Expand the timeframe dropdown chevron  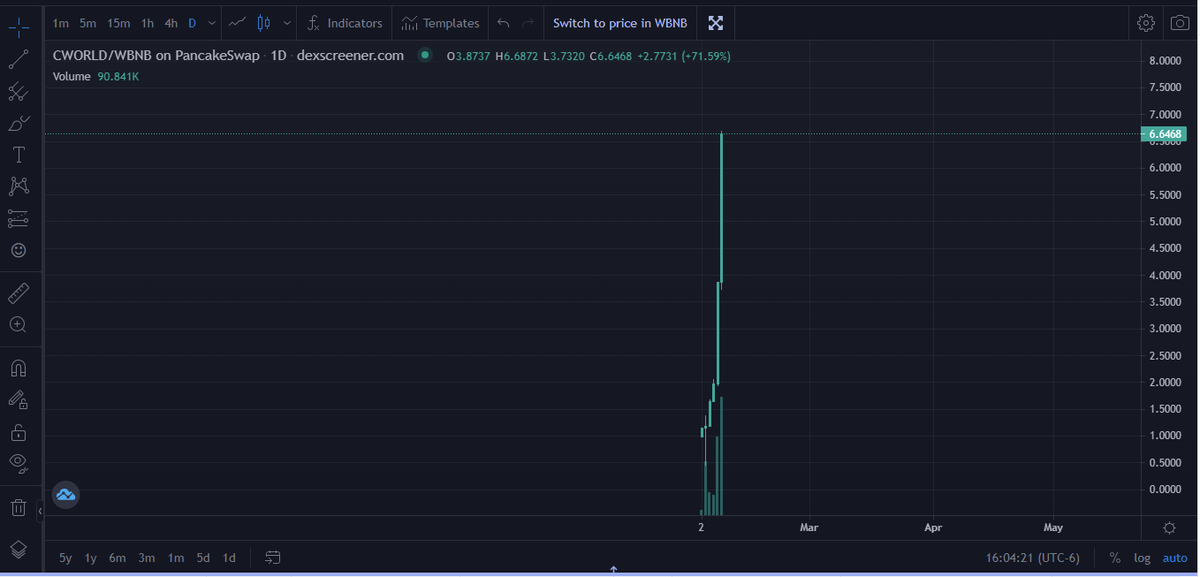(210, 22)
